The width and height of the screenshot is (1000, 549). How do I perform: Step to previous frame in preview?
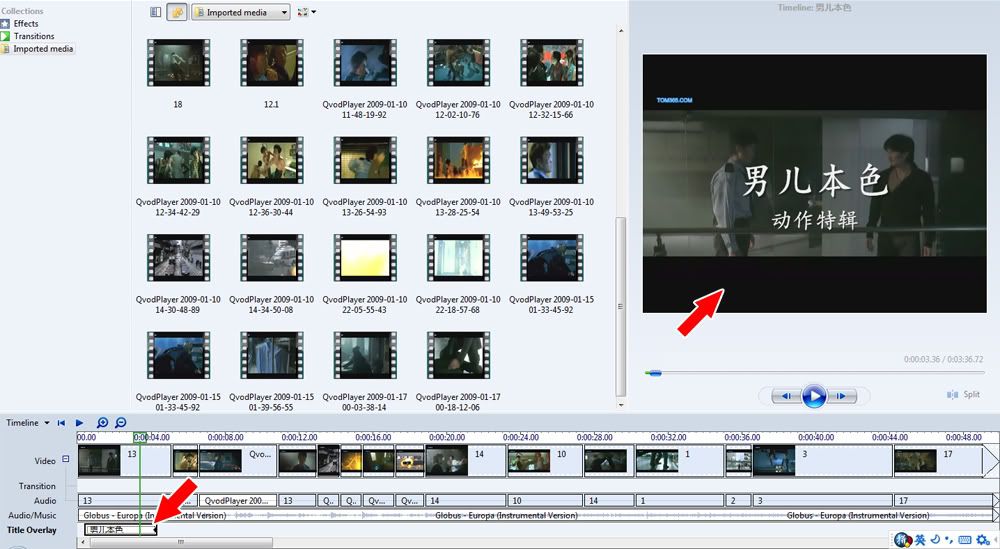pos(787,396)
